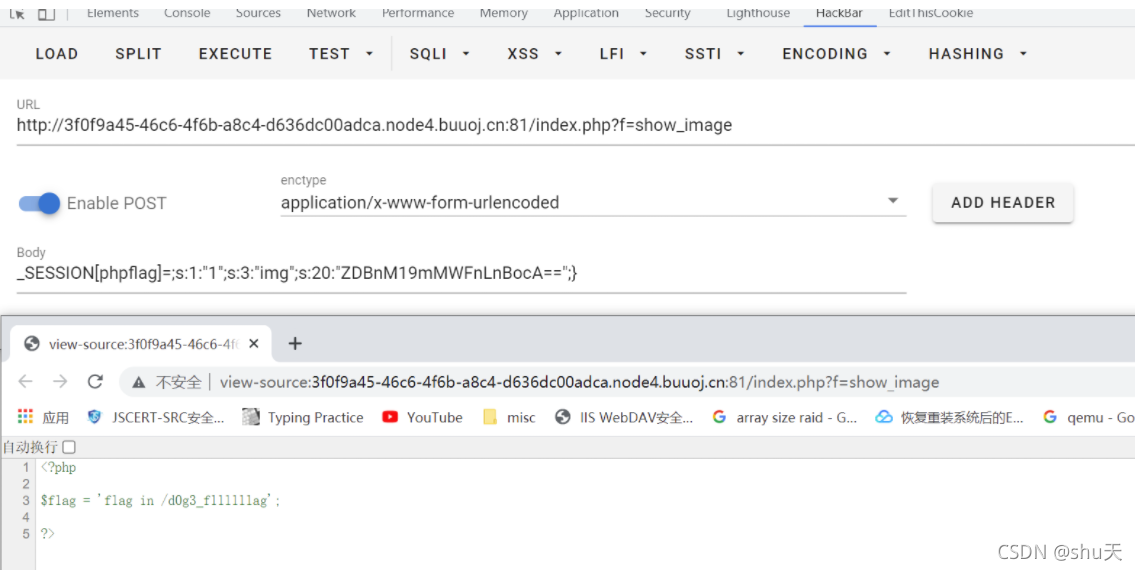Click the browser address bar

click(x=627, y=382)
